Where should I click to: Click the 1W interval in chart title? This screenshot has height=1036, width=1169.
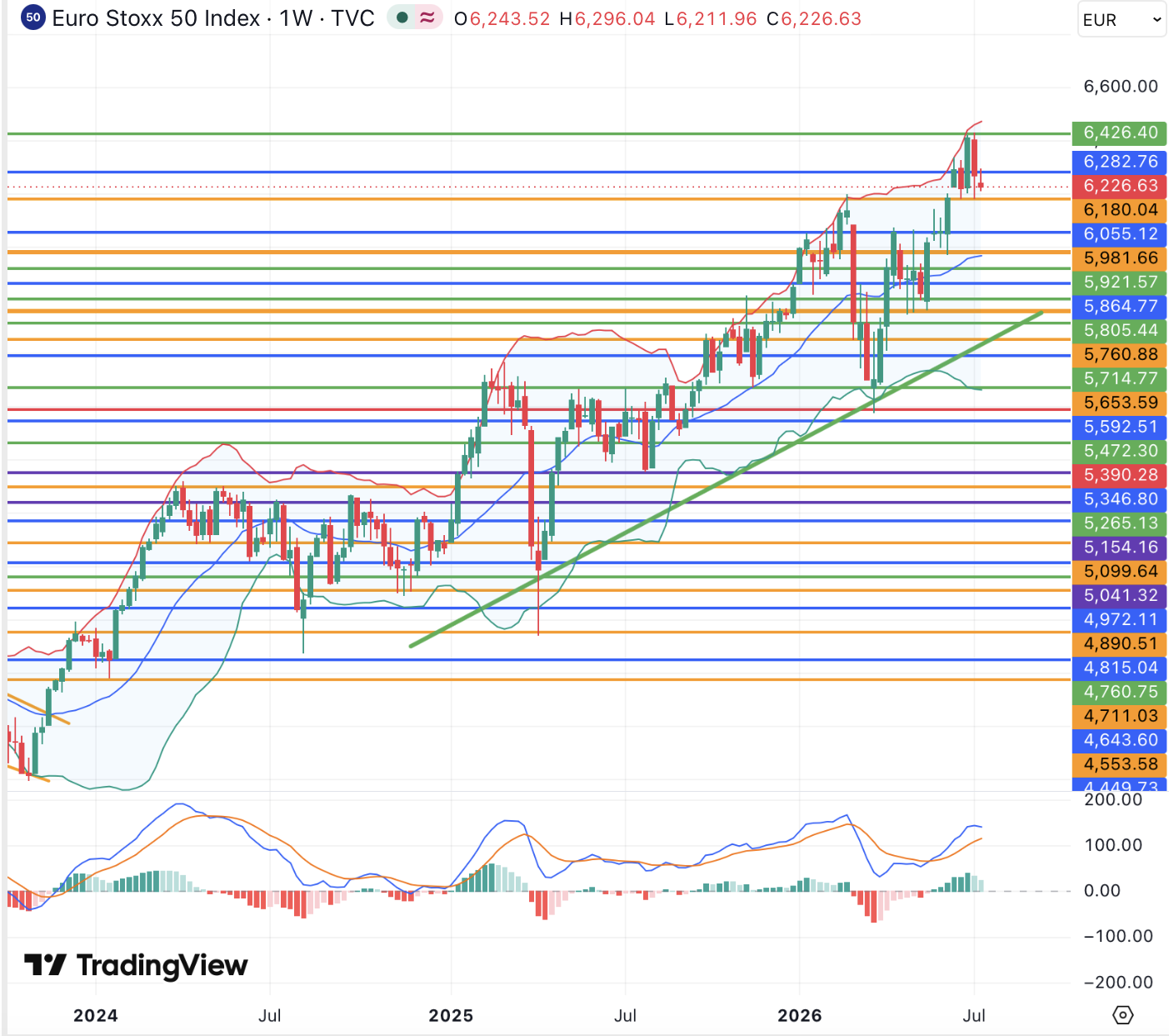coord(296,18)
